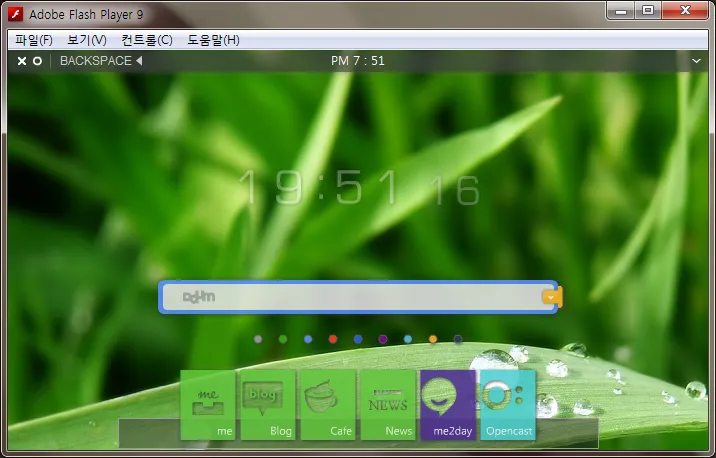Viewport: 716px width, 458px height.
Task: Select the gray color dot
Action: tap(258, 339)
